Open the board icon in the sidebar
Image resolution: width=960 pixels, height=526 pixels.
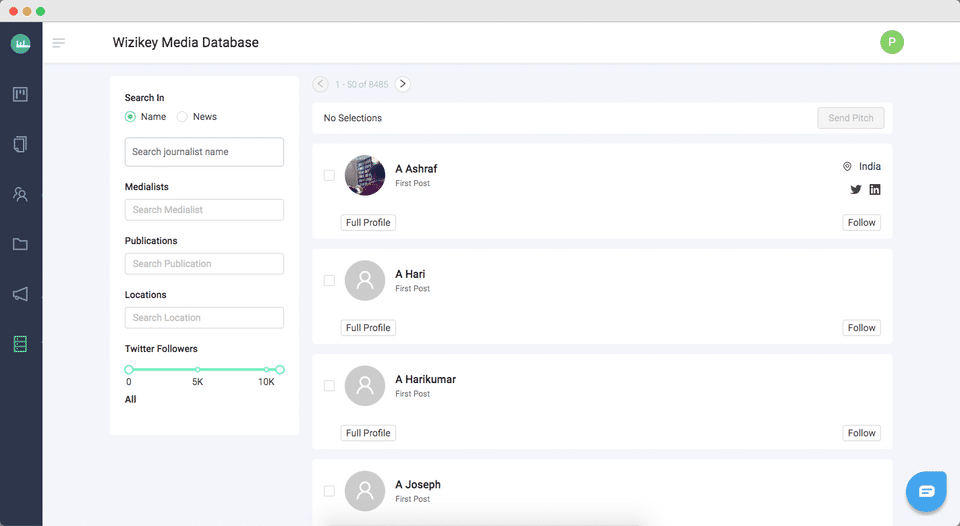pyautogui.click(x=21, y=95)
